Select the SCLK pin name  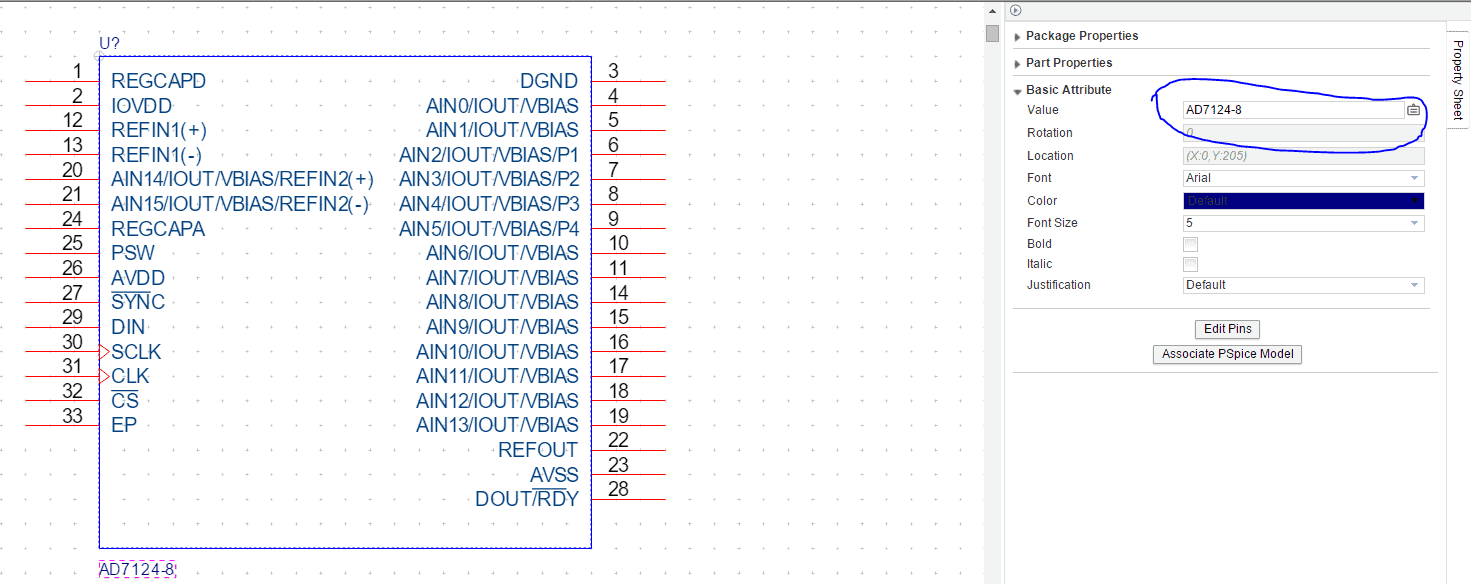pyautogui.click(x=136, y=352)
